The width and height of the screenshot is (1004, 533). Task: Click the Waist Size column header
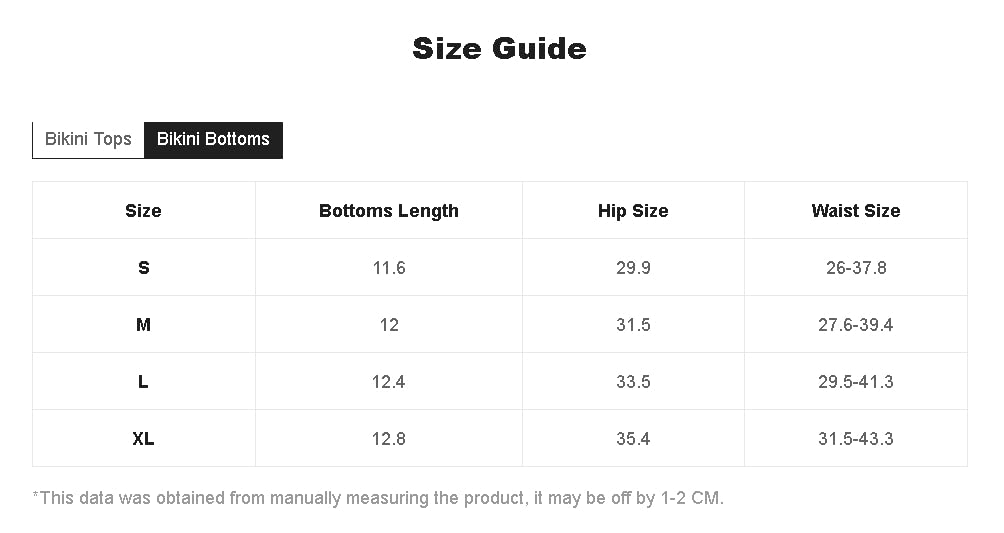(855, 211)
